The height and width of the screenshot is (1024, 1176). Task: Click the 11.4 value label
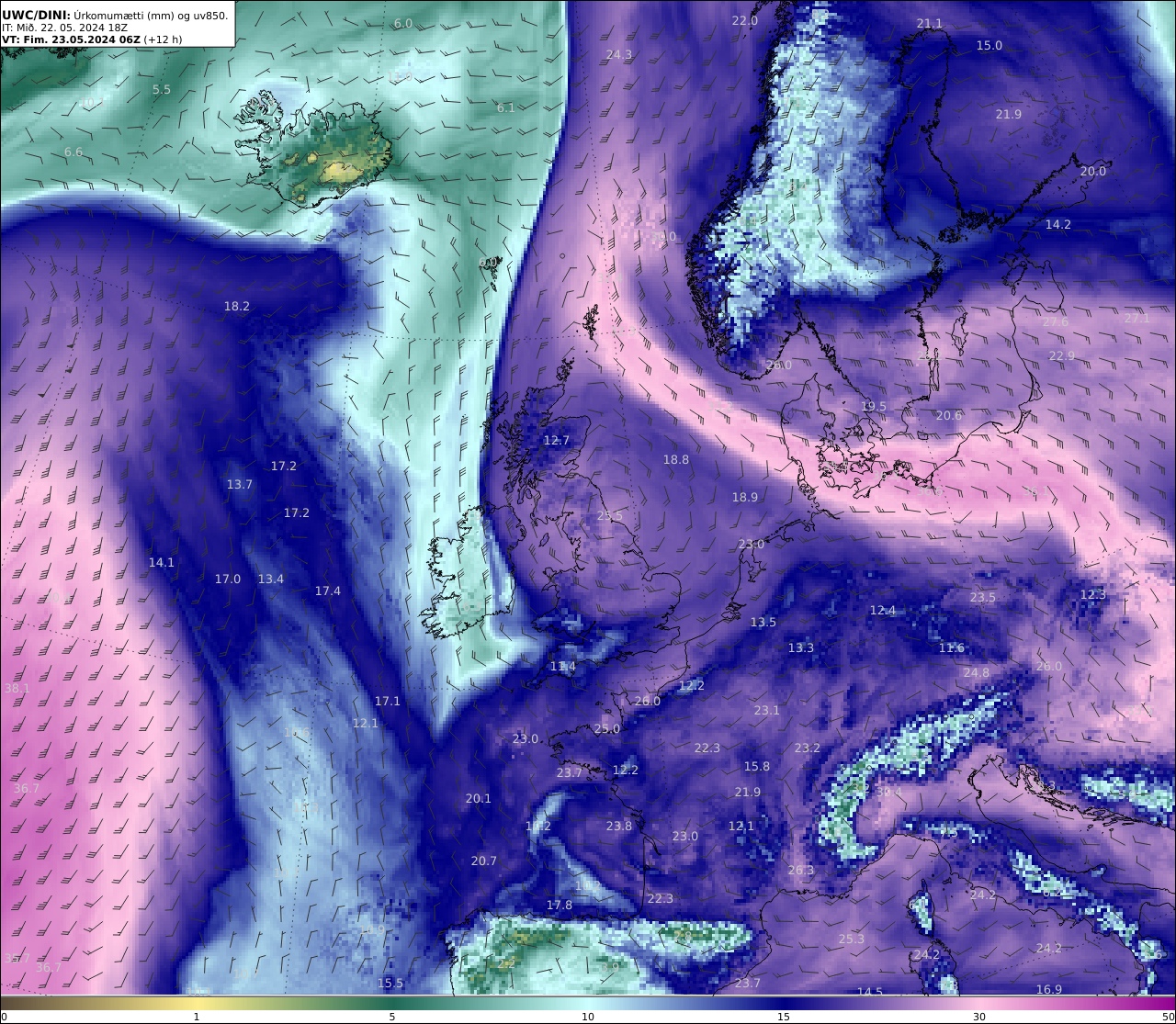click(x=562, y=666)
